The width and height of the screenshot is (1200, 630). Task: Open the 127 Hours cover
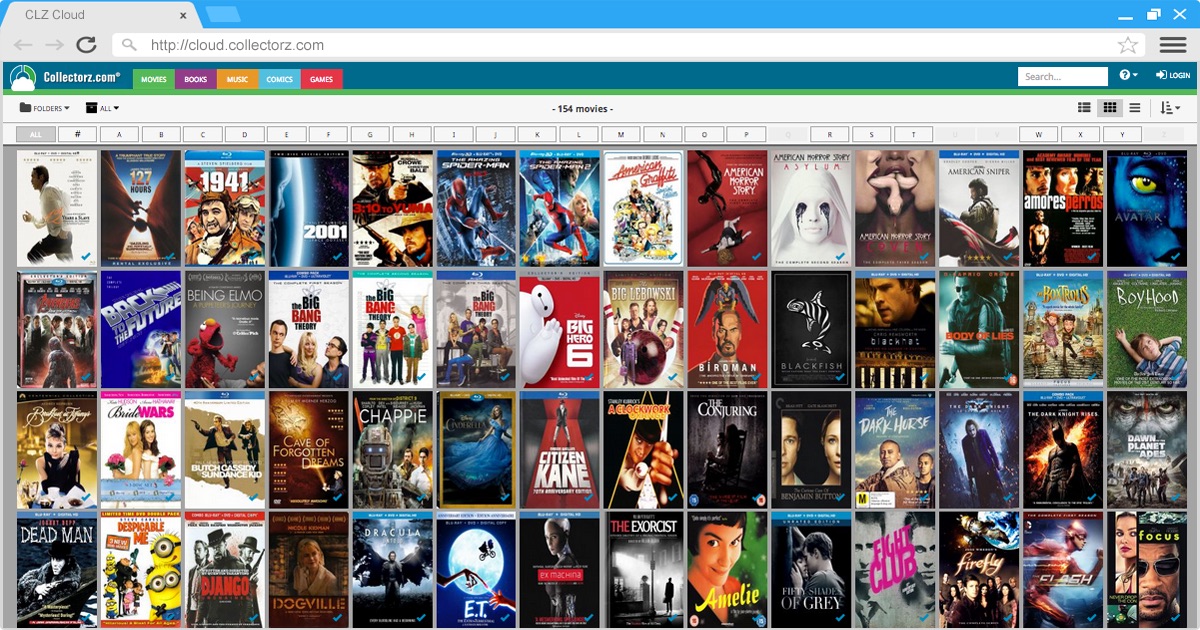(x=141, y=208)
